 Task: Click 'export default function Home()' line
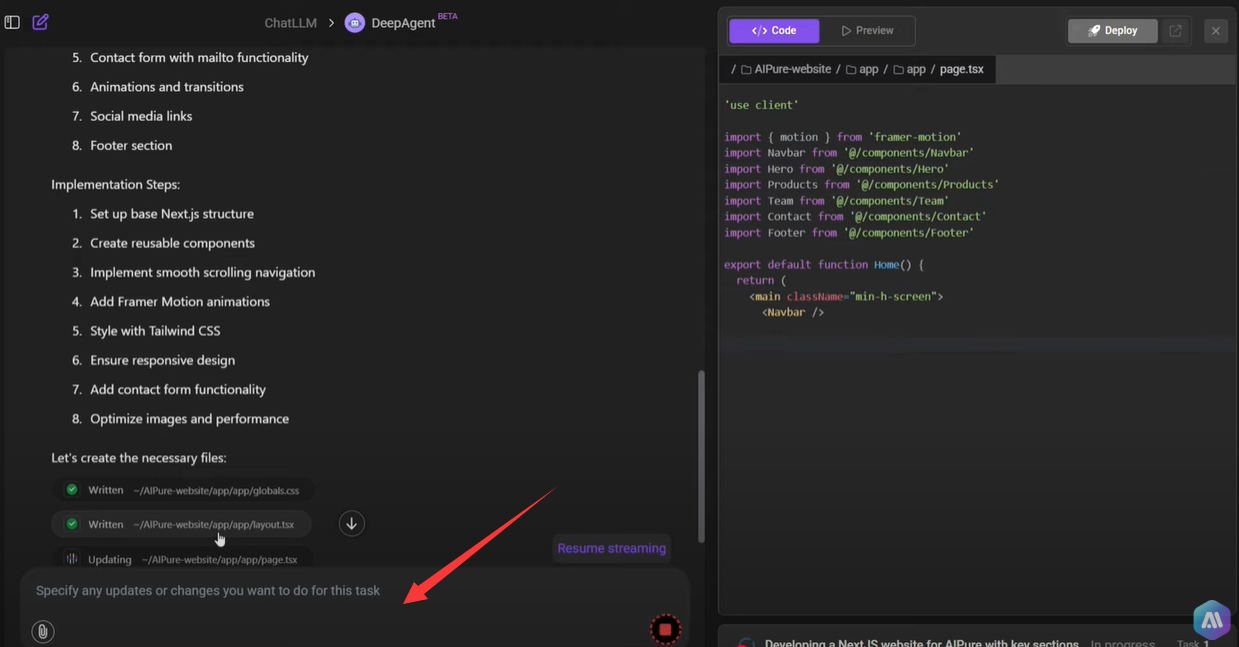pos(824,265)
